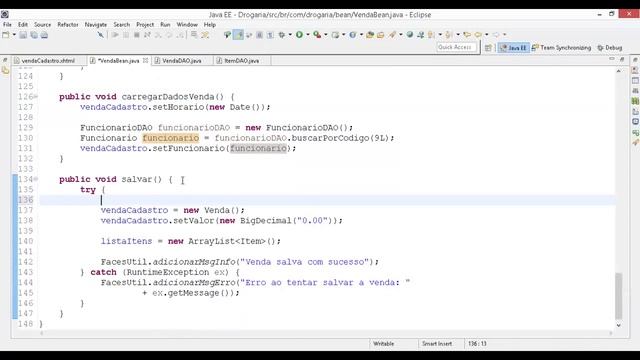
Task: Open the External Tools dropdown arrow
Action: click(326, 35)
